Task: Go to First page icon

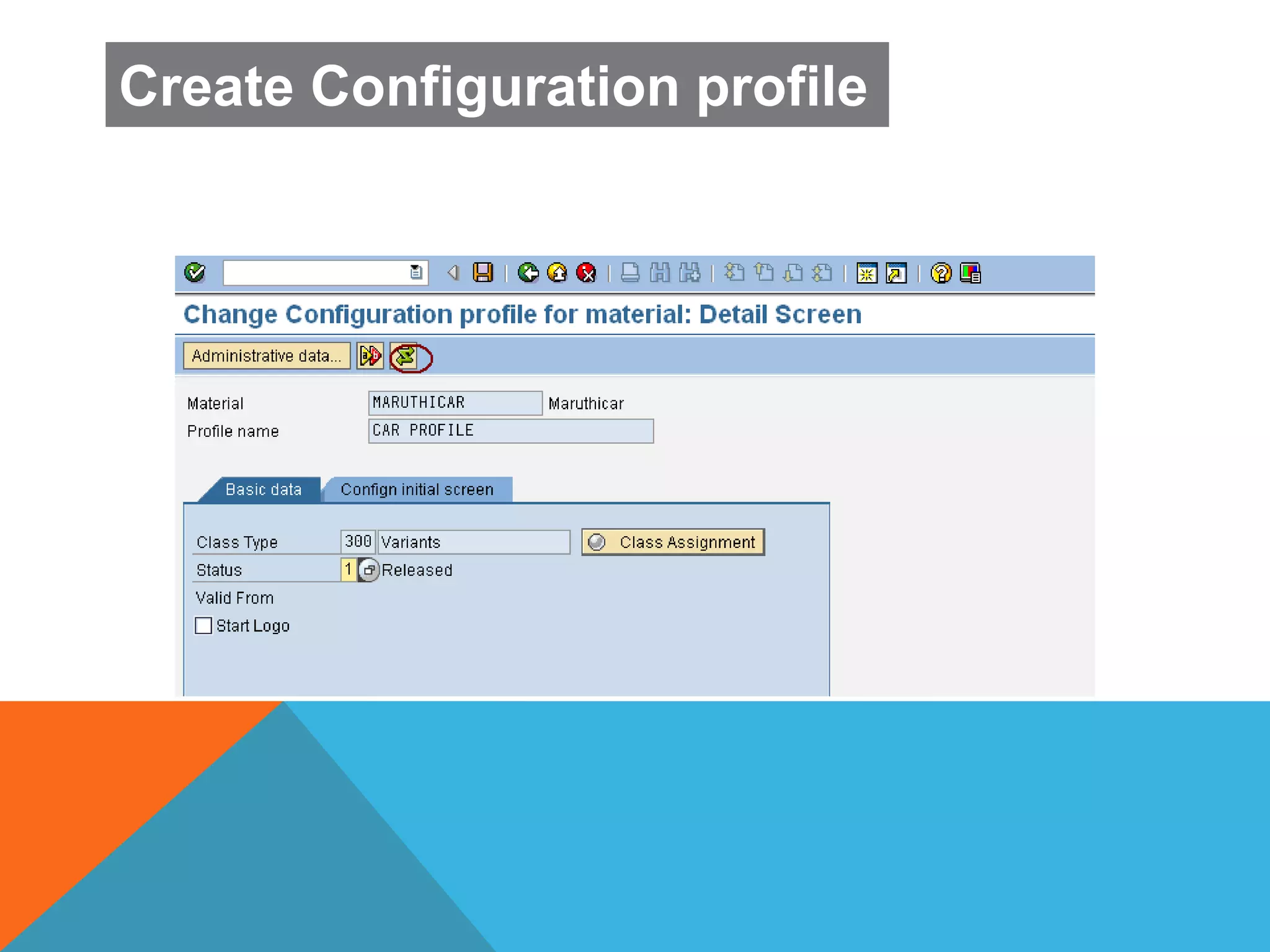Action: pos(734,273)
